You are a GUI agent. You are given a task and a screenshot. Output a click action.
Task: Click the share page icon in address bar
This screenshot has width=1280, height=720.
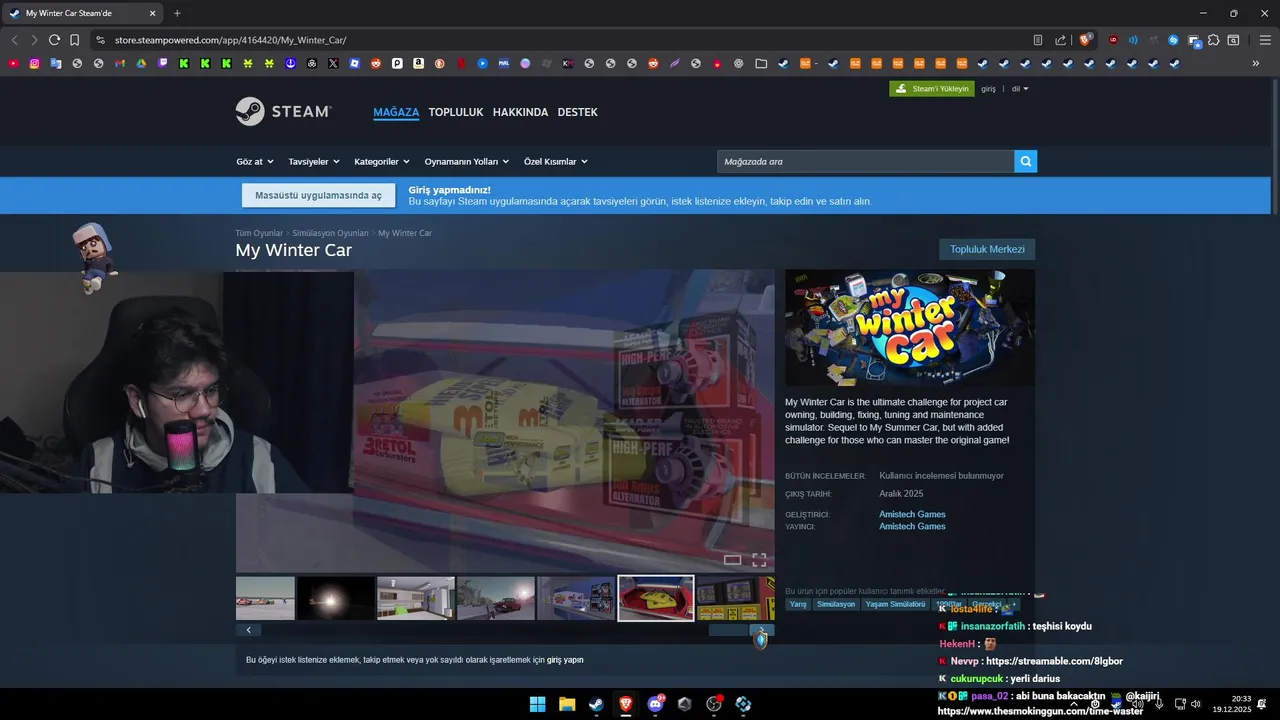1061,40
